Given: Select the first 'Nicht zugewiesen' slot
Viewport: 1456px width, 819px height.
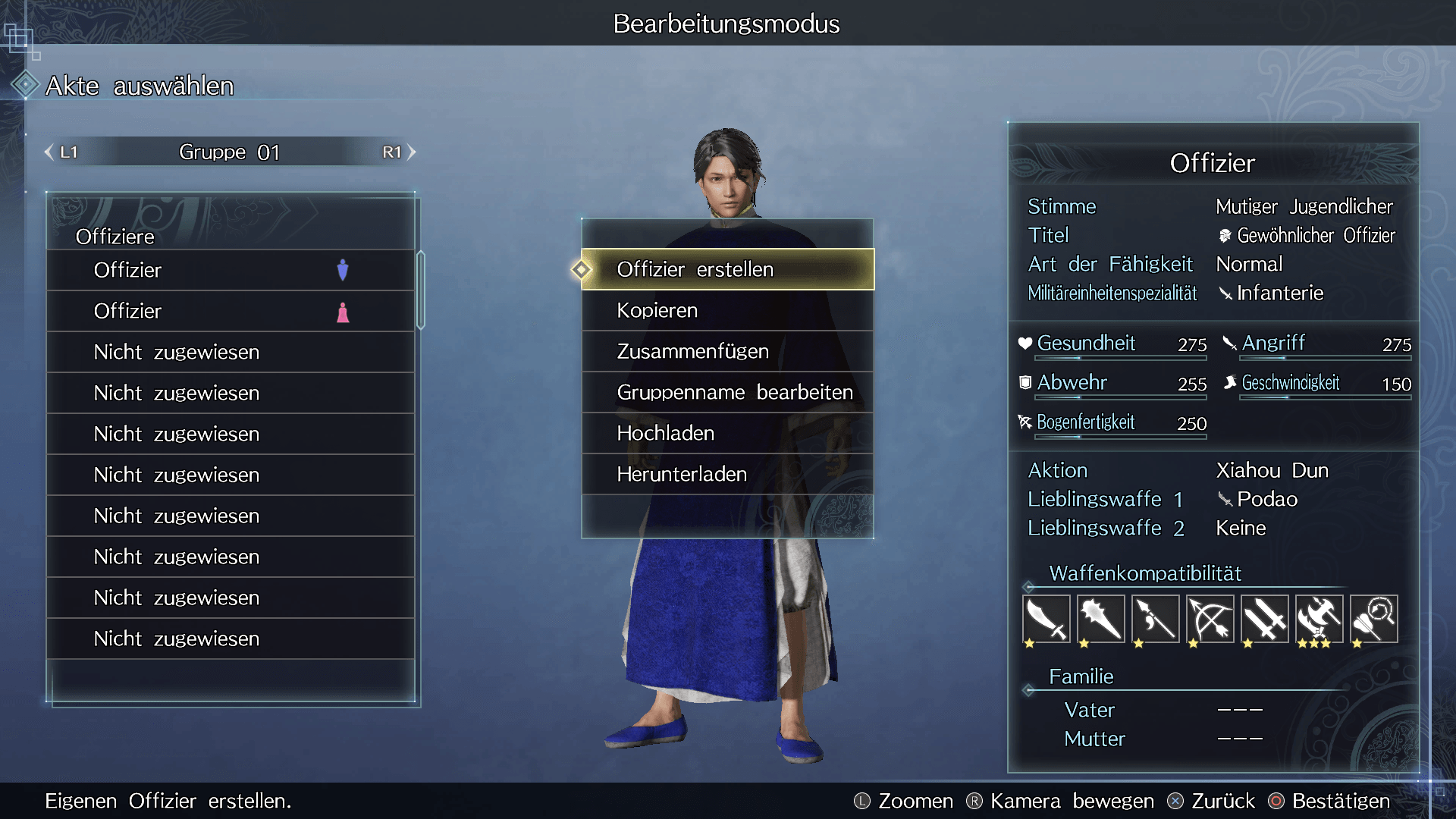Looking at the screenshot, I should tap(231, 352).
